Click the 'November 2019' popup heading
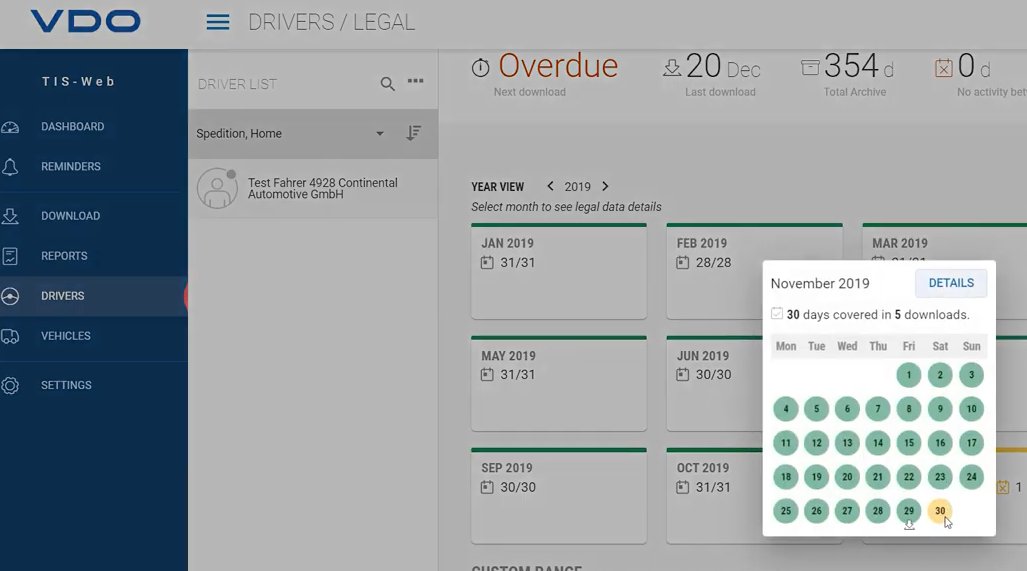The height and width of the screenshot is (571, 1027). point(820,284)
